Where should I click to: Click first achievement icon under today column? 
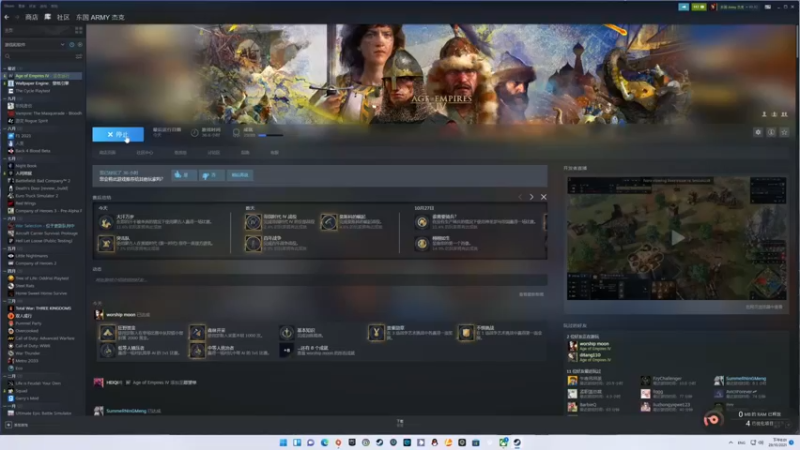[x=106, y=222]
